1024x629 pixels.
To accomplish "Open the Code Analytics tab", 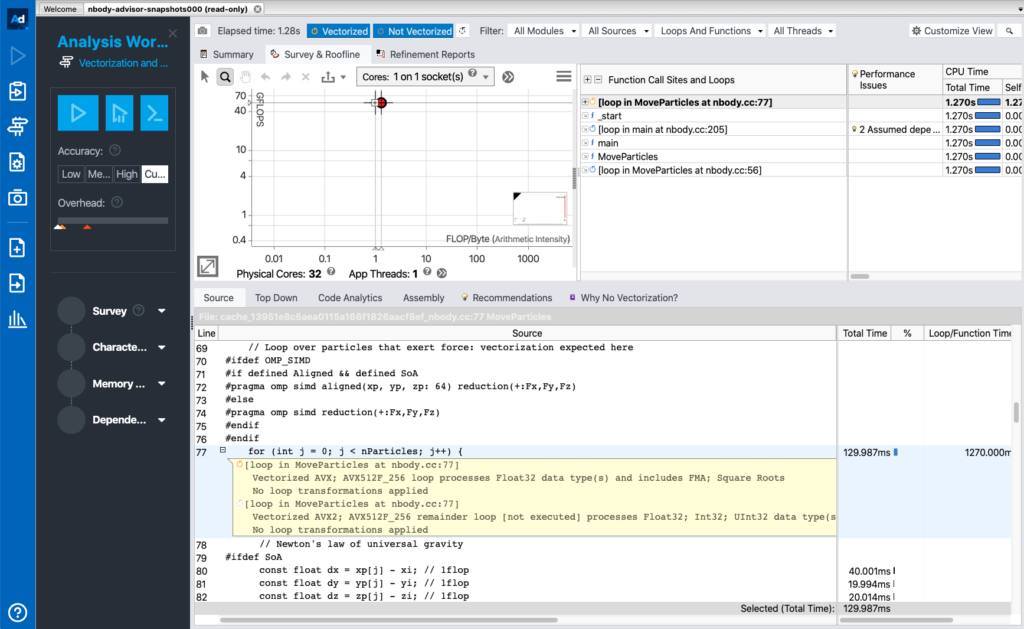I will click(x=350, y=298).
